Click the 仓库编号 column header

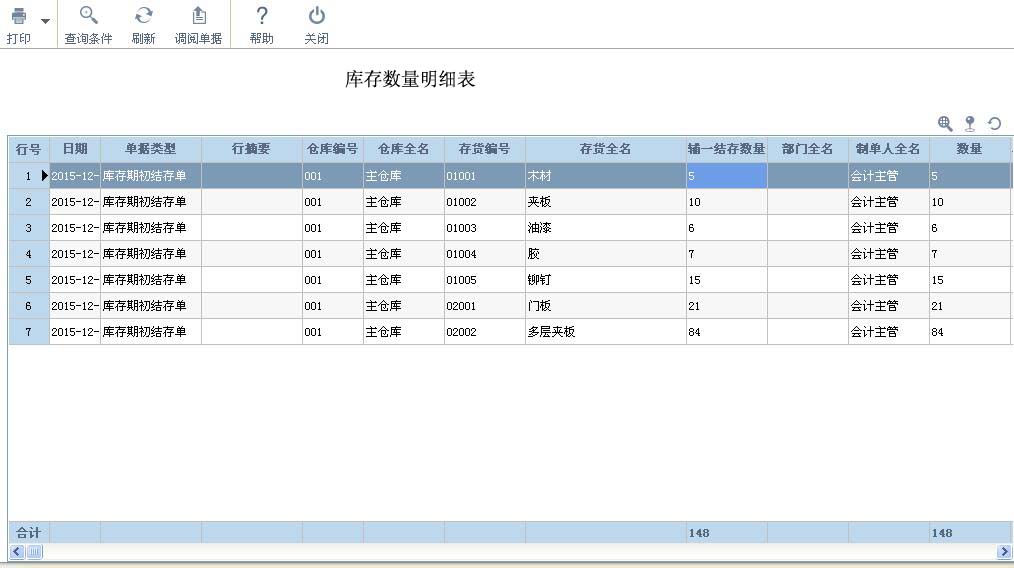332,149
